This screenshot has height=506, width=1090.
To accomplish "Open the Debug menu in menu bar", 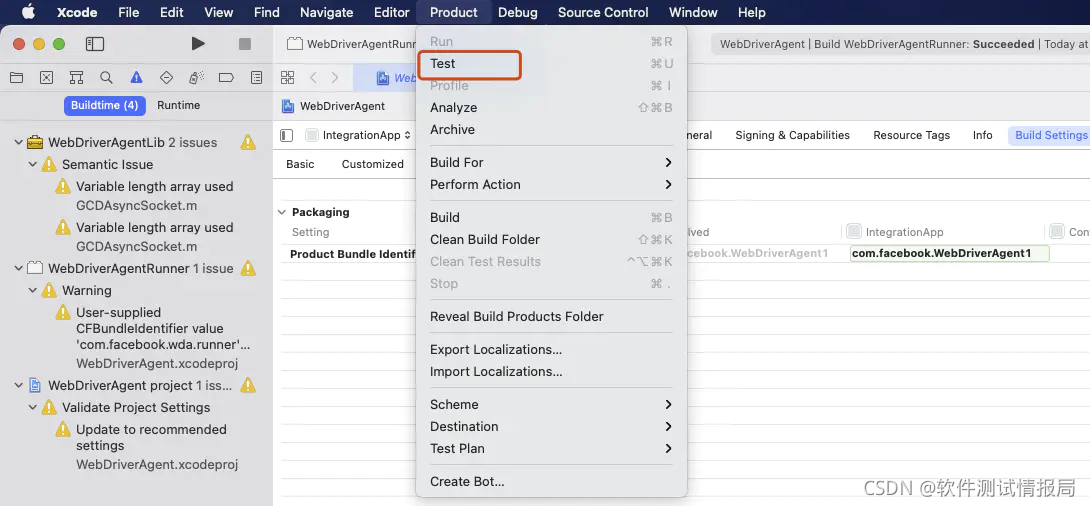I will 518,12.
